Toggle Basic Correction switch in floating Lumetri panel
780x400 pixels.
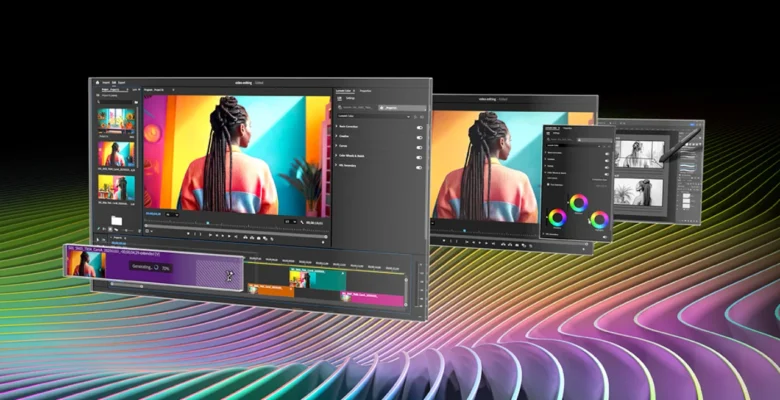(607, 154)
